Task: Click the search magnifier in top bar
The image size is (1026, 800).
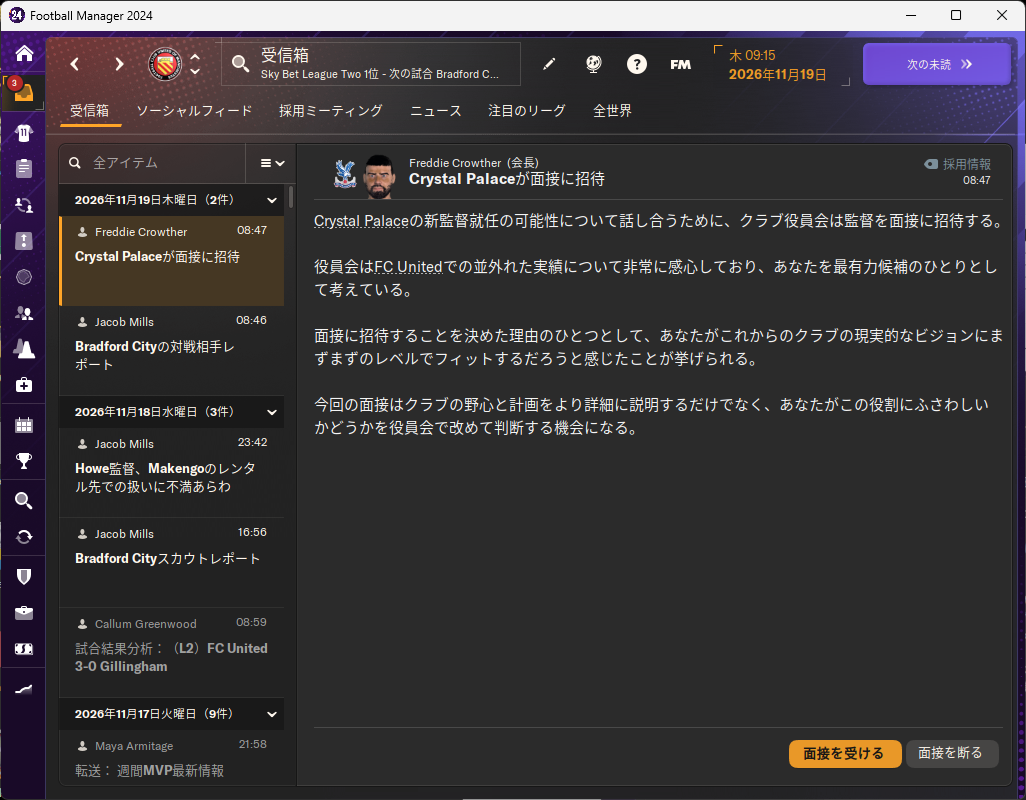Action: click(240, 64)
